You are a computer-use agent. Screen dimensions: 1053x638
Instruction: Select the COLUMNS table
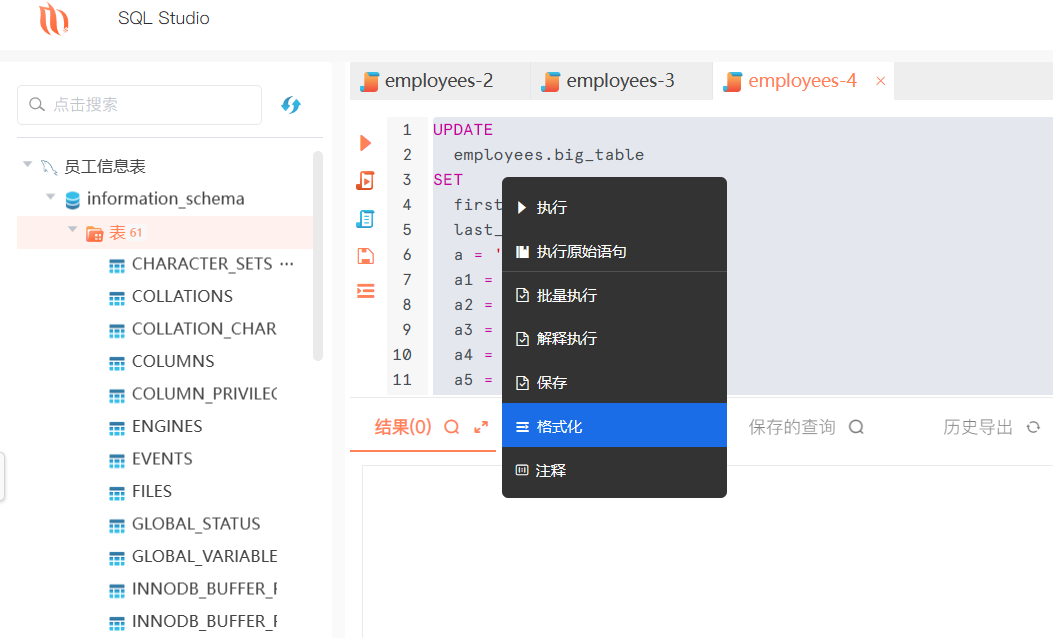[173, 361]
